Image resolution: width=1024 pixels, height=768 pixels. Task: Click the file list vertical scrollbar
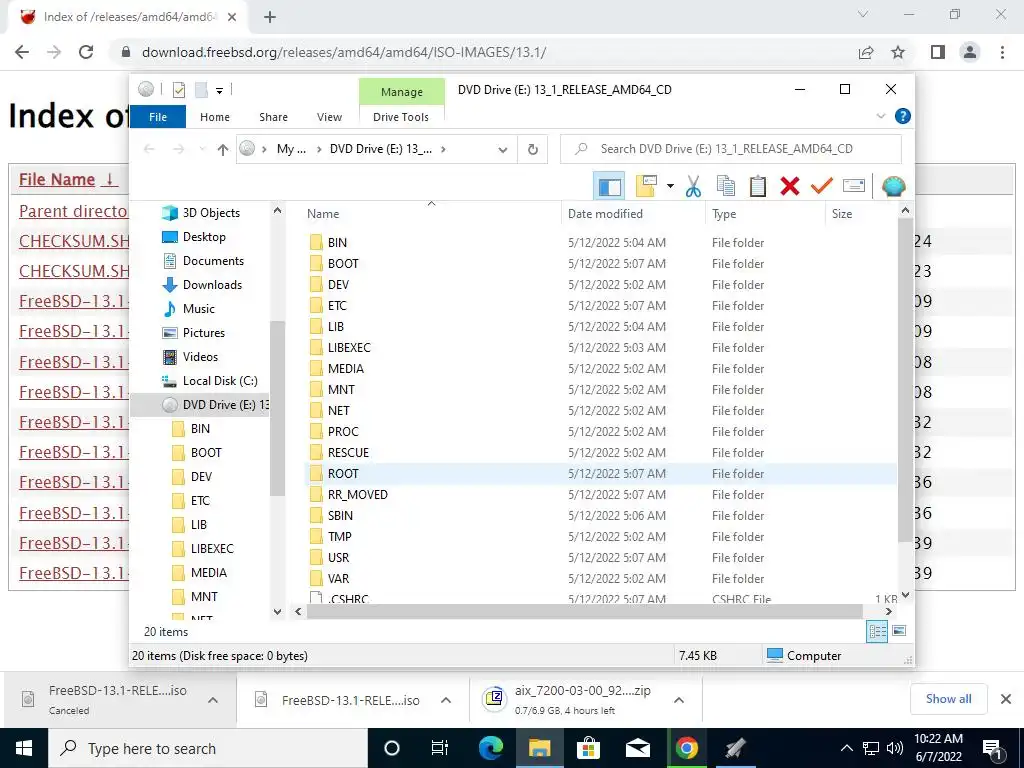pyautogui.click(x=905, y=379)
